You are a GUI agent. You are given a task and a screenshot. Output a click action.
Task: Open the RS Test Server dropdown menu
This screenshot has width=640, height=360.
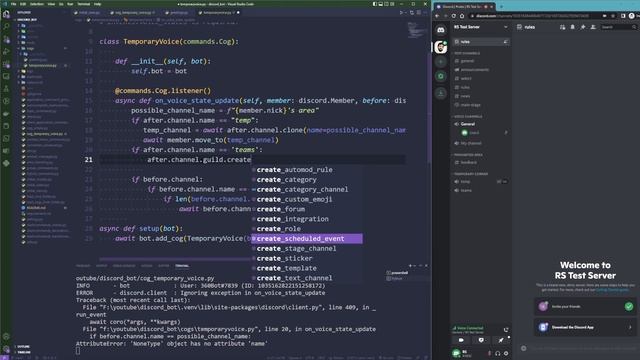pyautogui.click(x=481, y=27)
